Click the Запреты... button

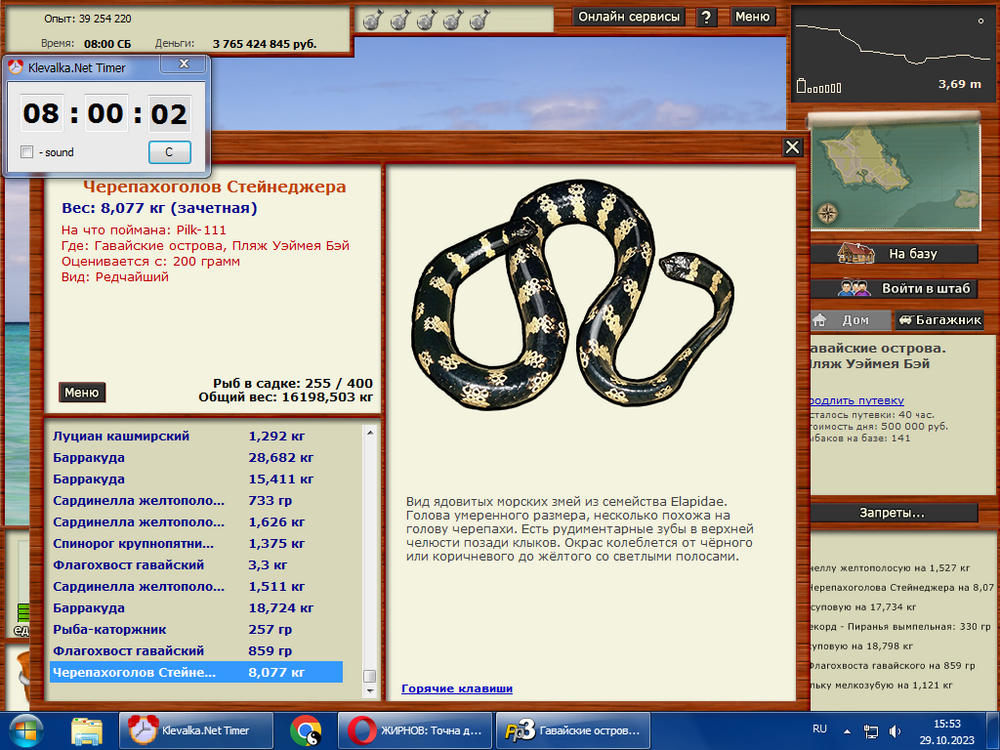892,512
